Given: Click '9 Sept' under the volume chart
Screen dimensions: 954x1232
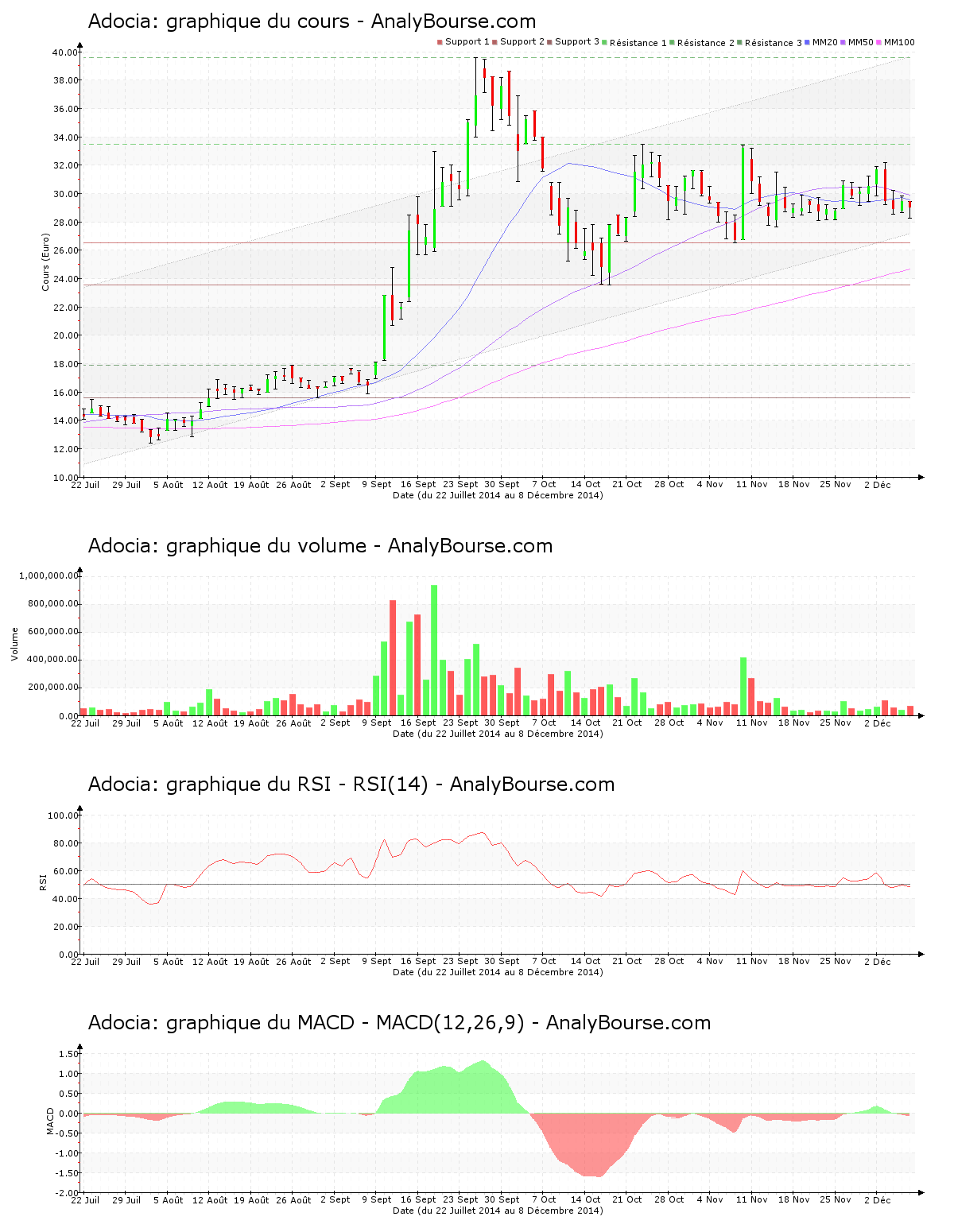Looking at the screenshot, I should click(x=377, y=723).
